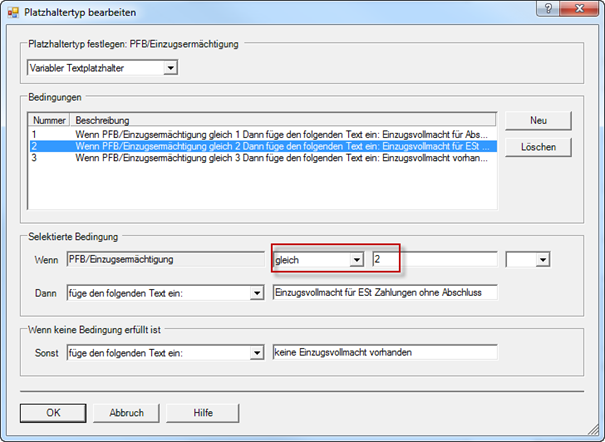Click the keine Einzugsvollmacht vorhanden text field
This screenshot has width=605, height=442.
pos(385,353)
